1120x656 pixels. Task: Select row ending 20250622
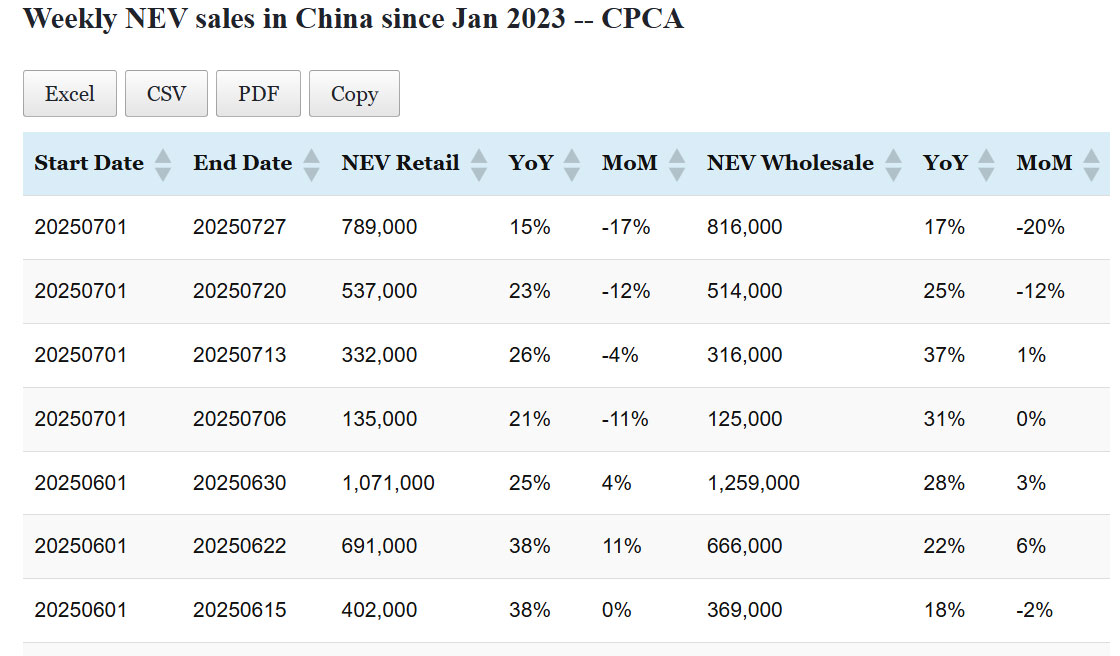(239, 546)
